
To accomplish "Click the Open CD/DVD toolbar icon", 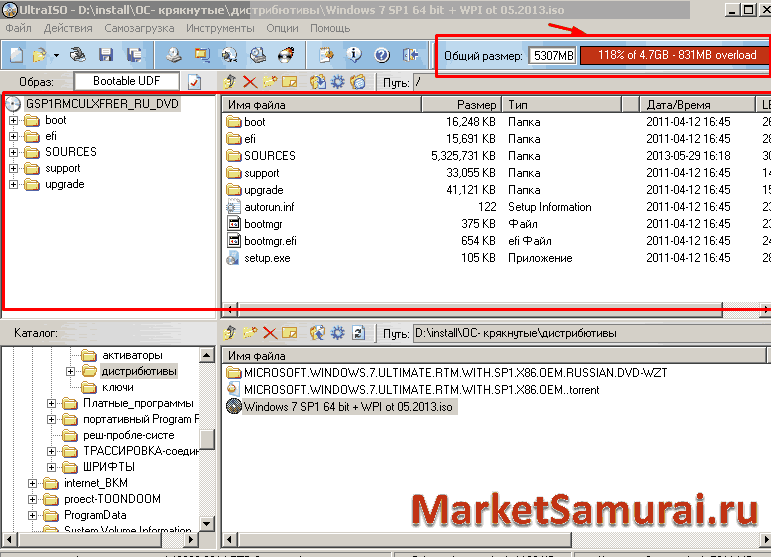I will pyautogui.click(x=78, y=55).
